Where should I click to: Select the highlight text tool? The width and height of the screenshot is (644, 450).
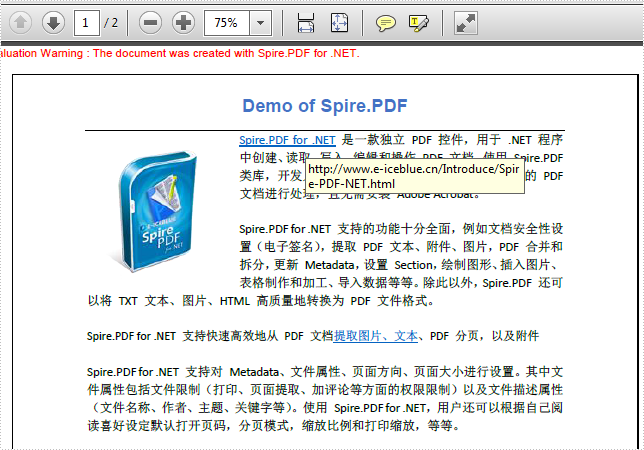point(419,22)
